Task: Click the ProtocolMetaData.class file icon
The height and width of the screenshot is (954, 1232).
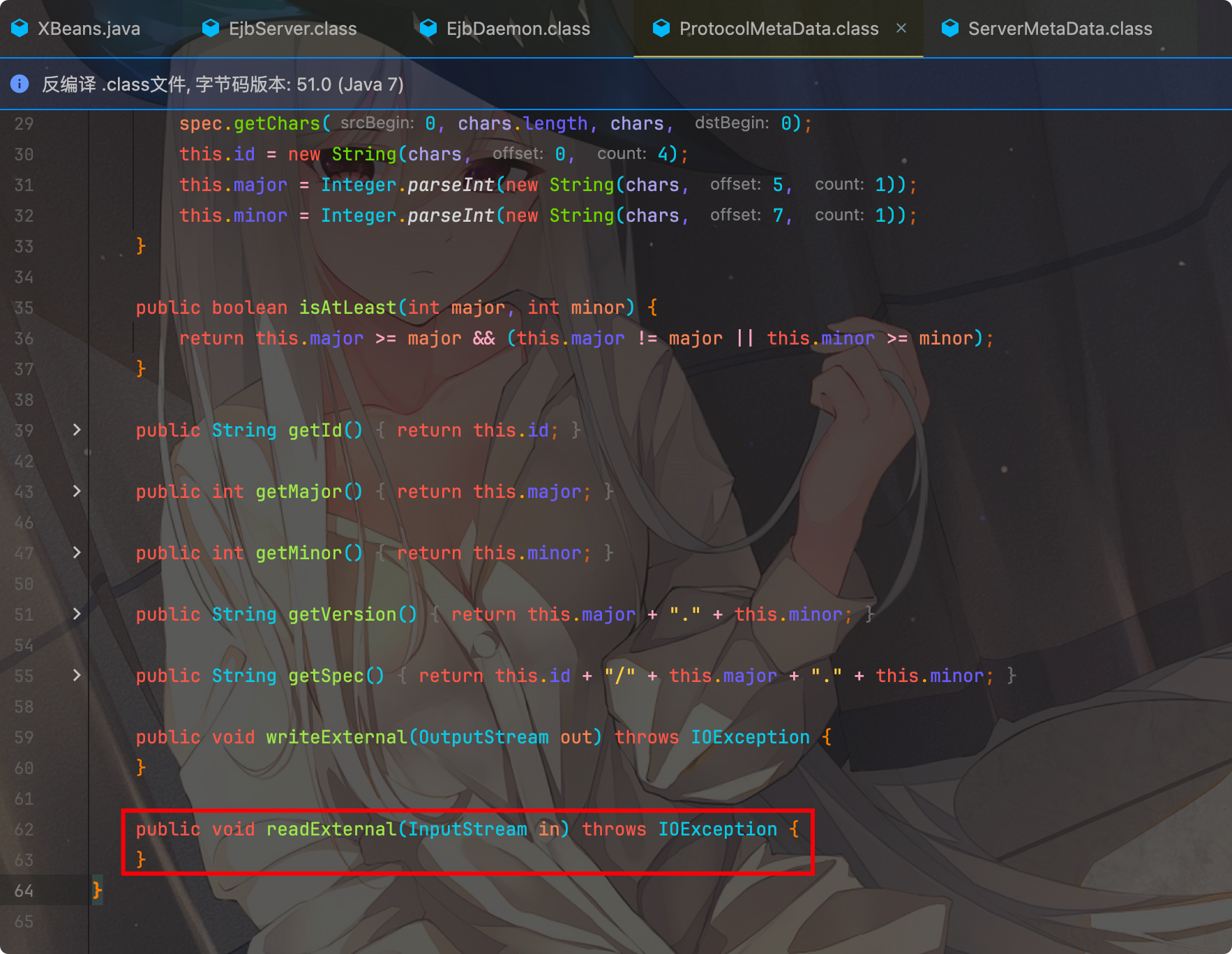Action: 661,28
